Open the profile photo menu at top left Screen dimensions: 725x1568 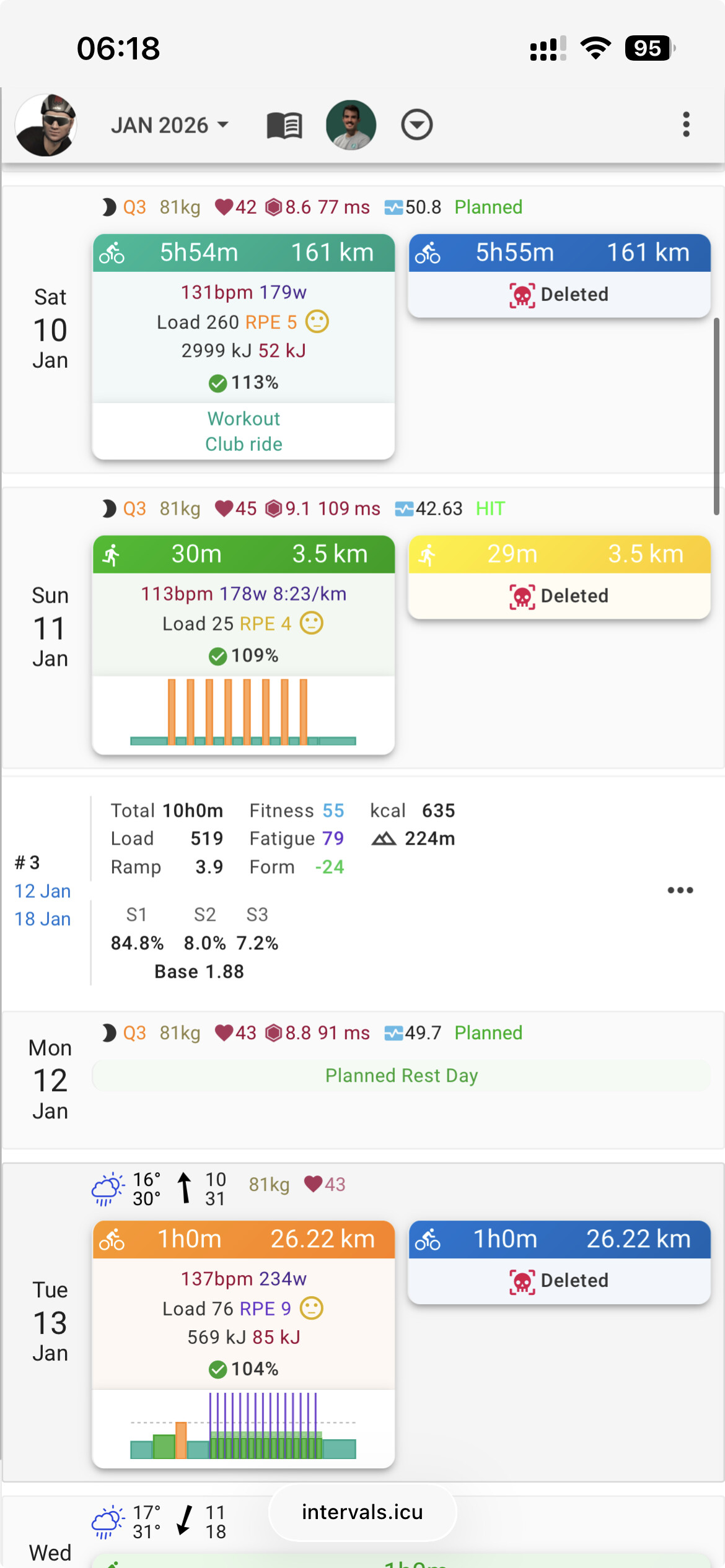45,125
